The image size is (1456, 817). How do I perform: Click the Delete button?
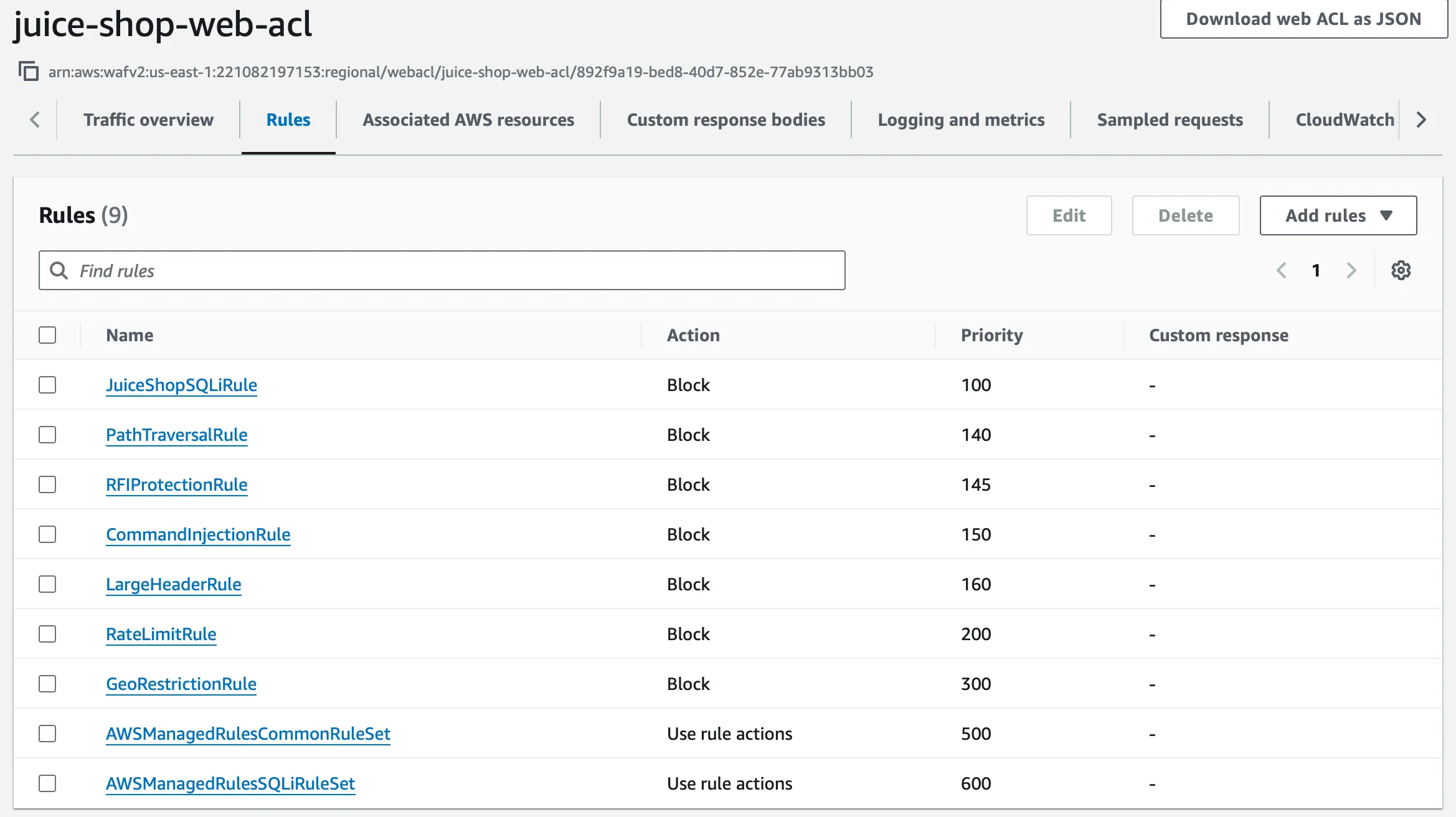1185,215
